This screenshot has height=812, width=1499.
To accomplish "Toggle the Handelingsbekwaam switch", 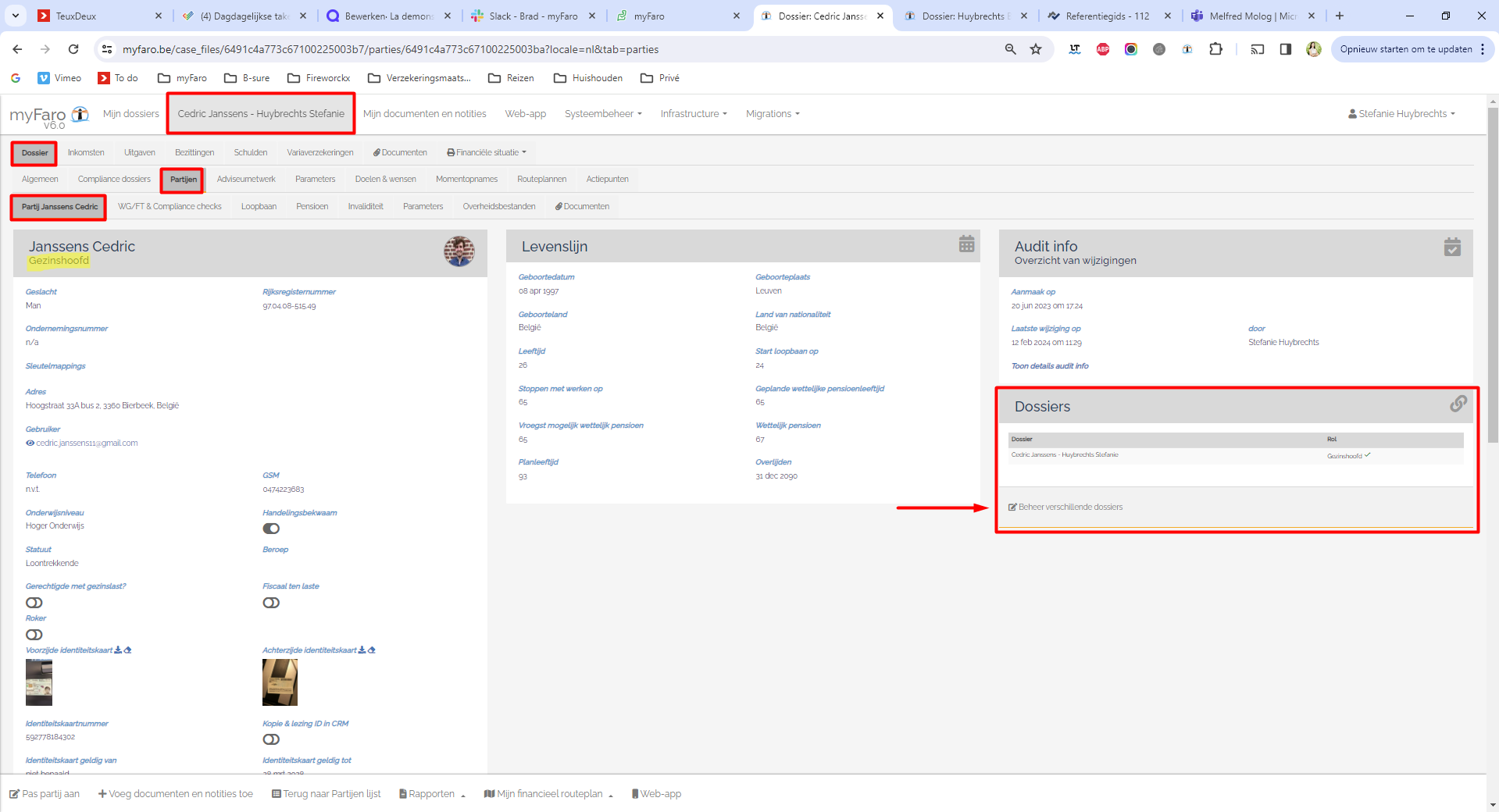I will 271,529.
